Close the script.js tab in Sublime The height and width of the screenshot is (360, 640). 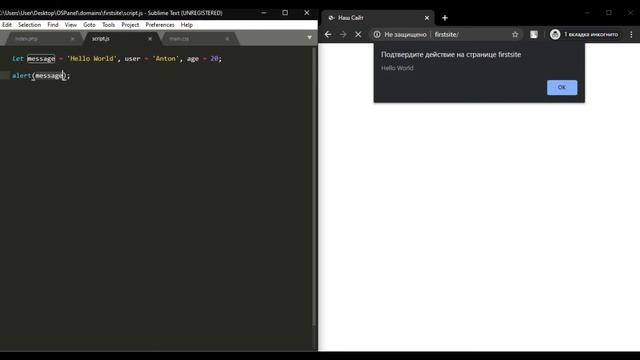pos(150,39)
